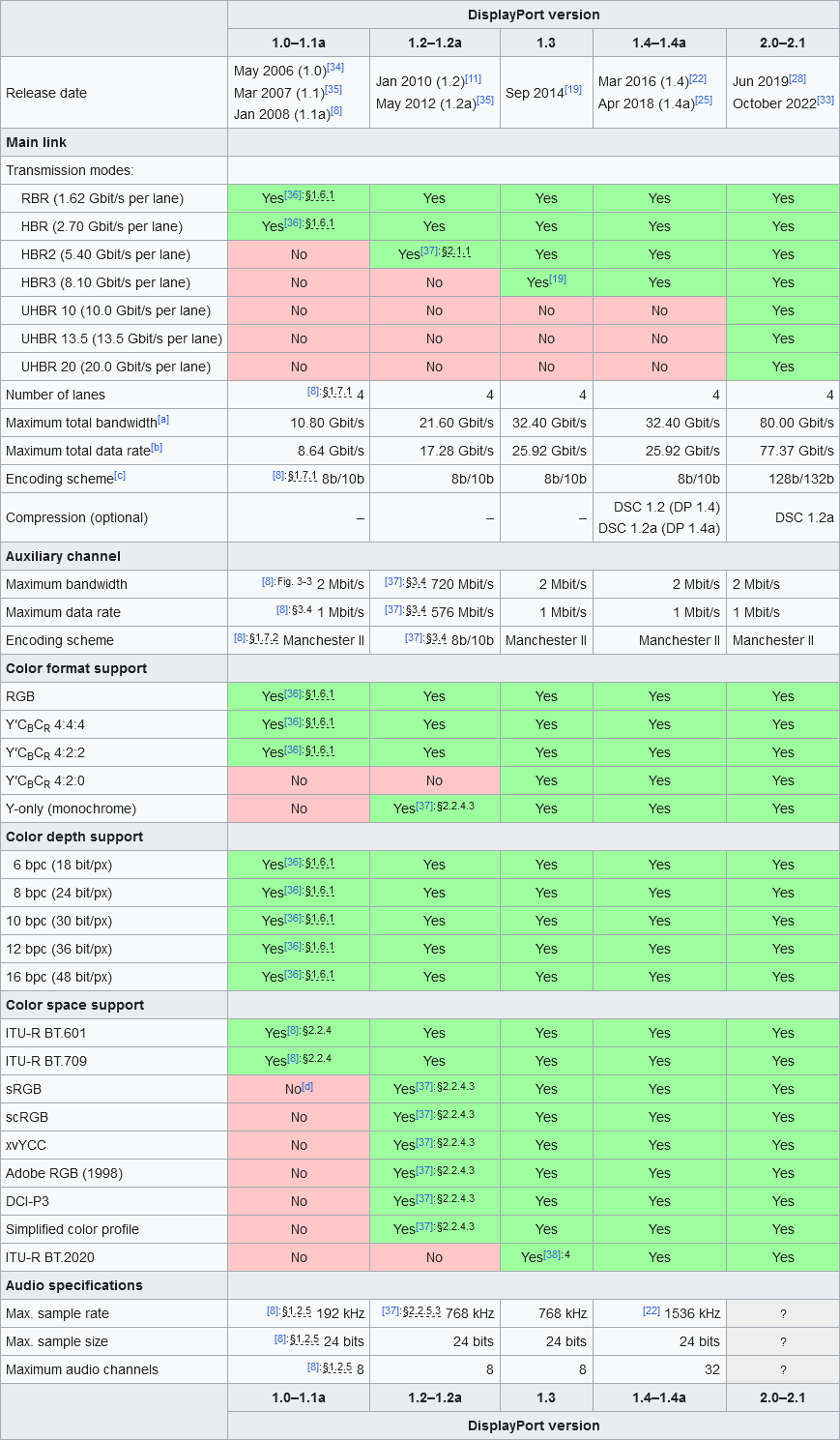The width and height of the screenshot is (840, 1440).
Task: Click the top '1.4–1.4a' column header
Action: 659,43
